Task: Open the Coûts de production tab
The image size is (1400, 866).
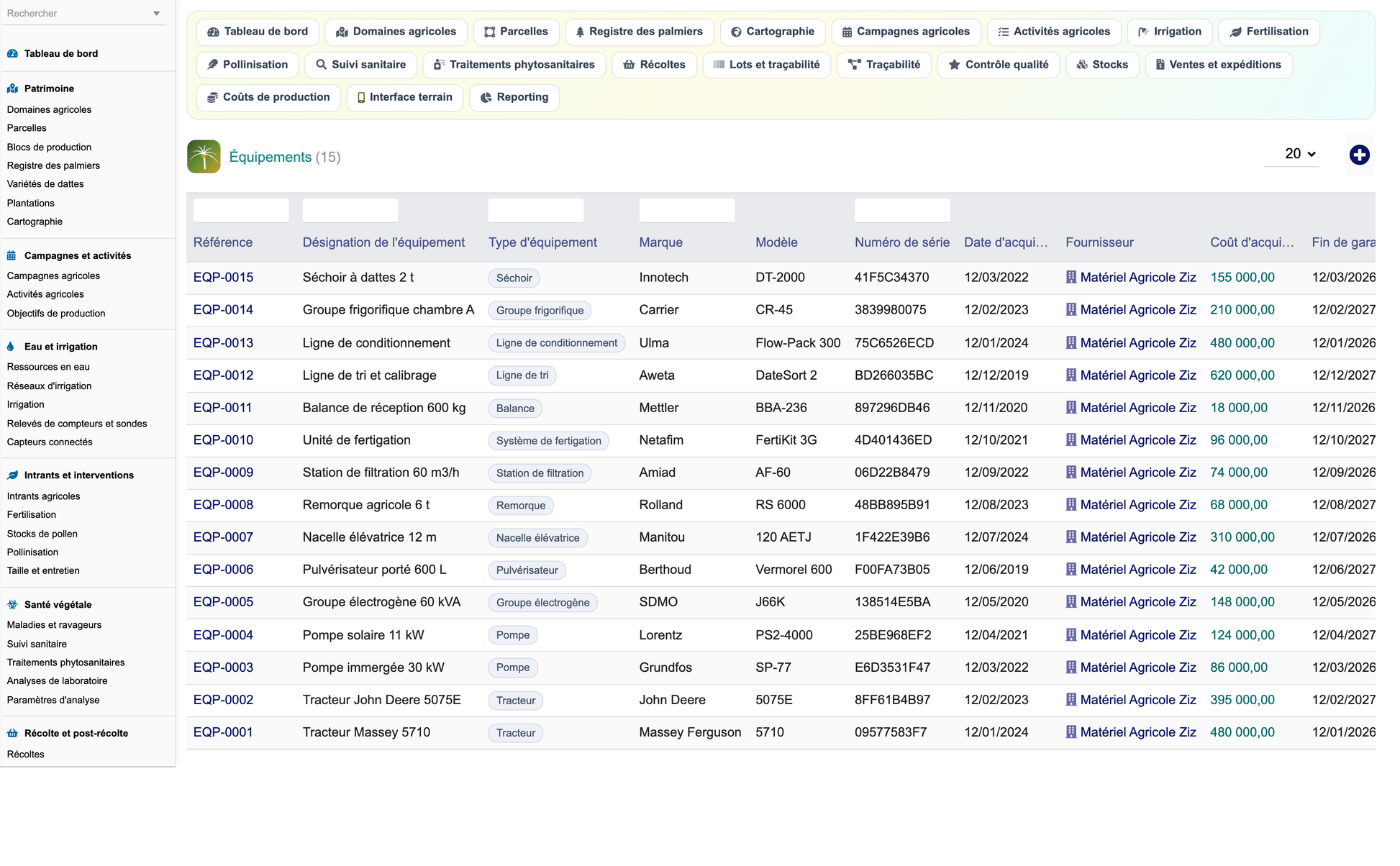Action: (x=268, y=97)
